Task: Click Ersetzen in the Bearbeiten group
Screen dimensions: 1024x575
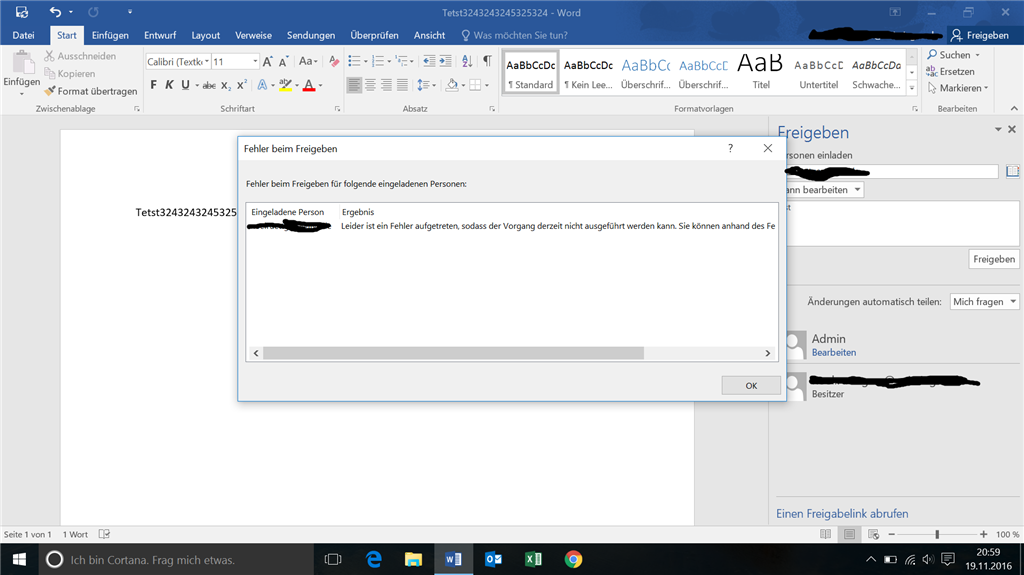Action: coord(950,72)
